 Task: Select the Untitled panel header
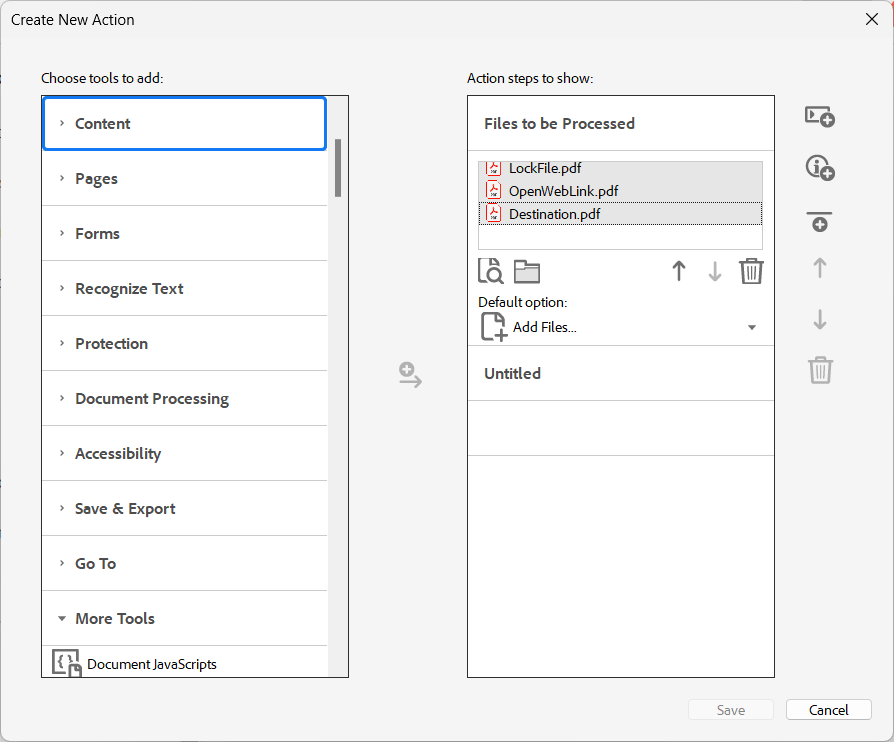pos(512,374)
